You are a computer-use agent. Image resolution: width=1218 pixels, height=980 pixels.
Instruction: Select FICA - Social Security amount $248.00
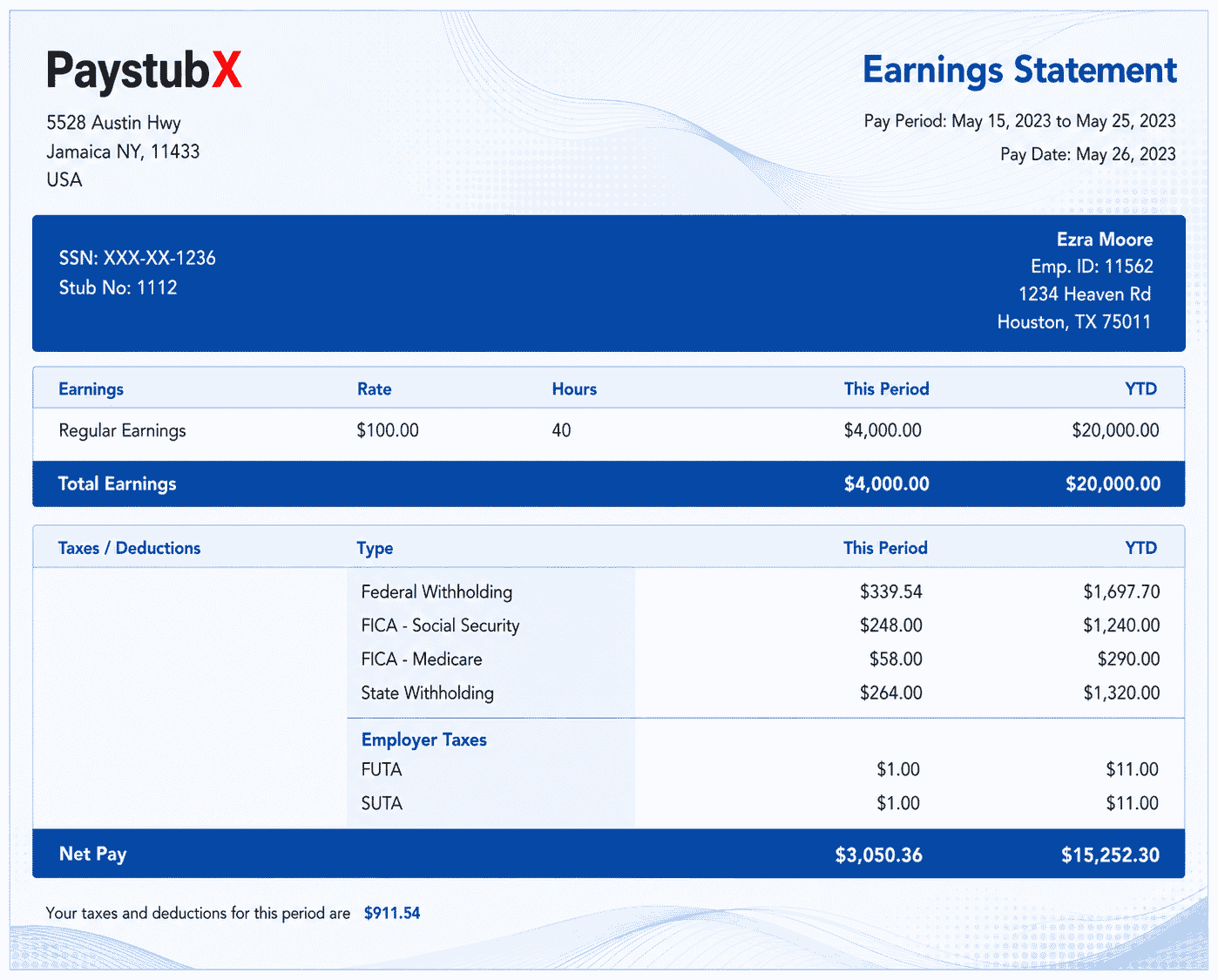[890, 625]
